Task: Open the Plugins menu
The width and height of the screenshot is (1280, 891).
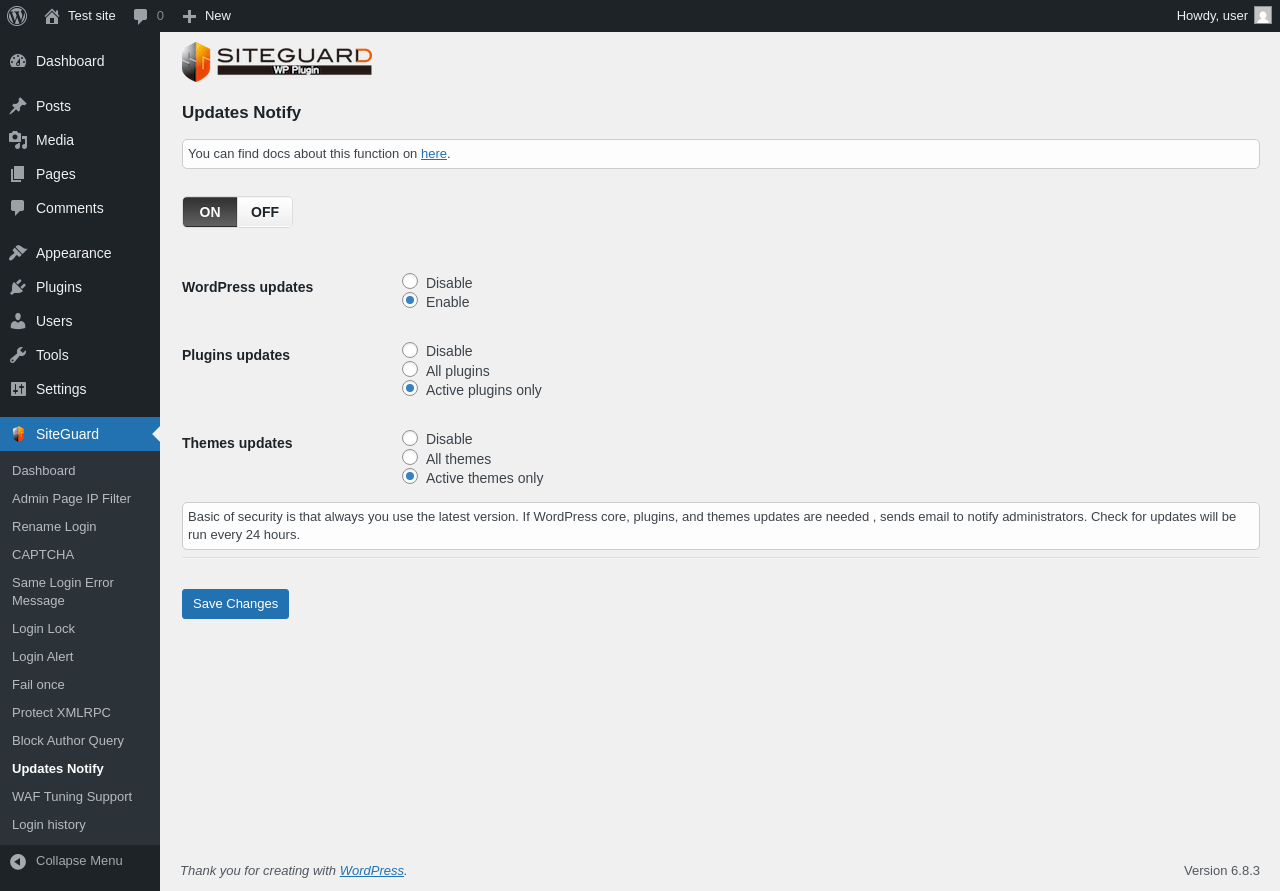Action: coord(80,287)
